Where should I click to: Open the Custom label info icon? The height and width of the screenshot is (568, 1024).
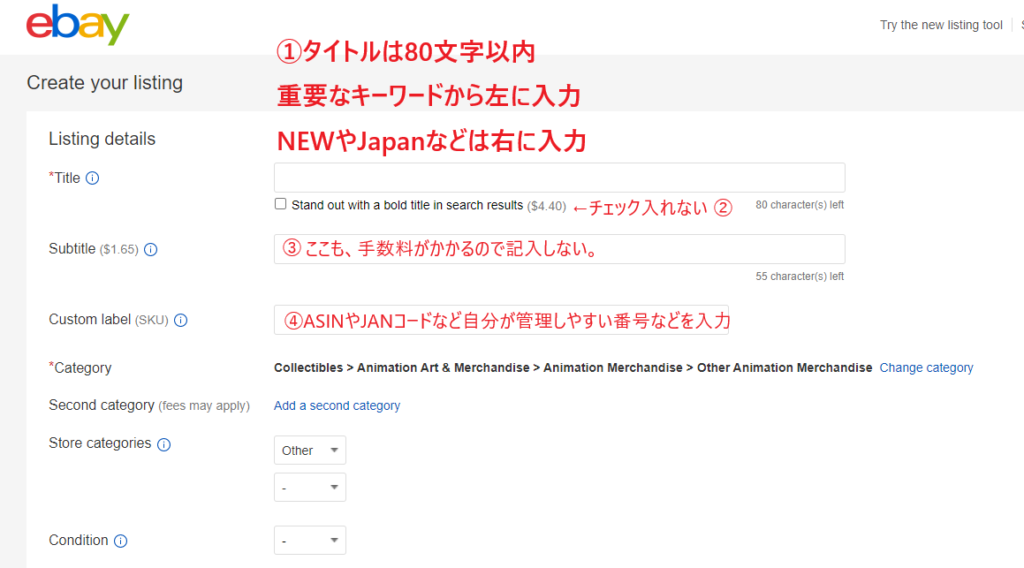pyautogui.click(x=181, y=320)
